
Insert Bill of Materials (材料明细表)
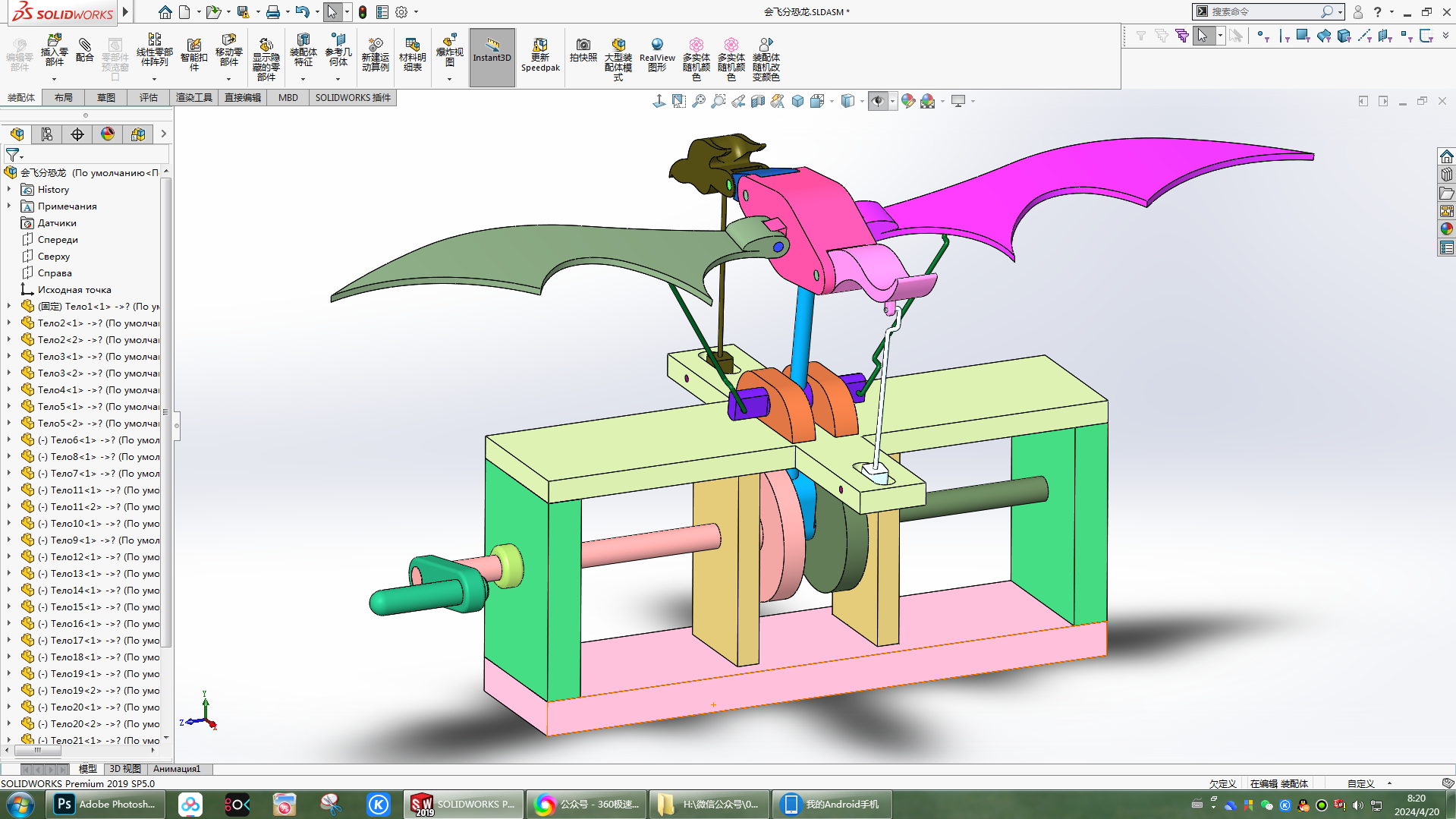click(x=412, y=55)
